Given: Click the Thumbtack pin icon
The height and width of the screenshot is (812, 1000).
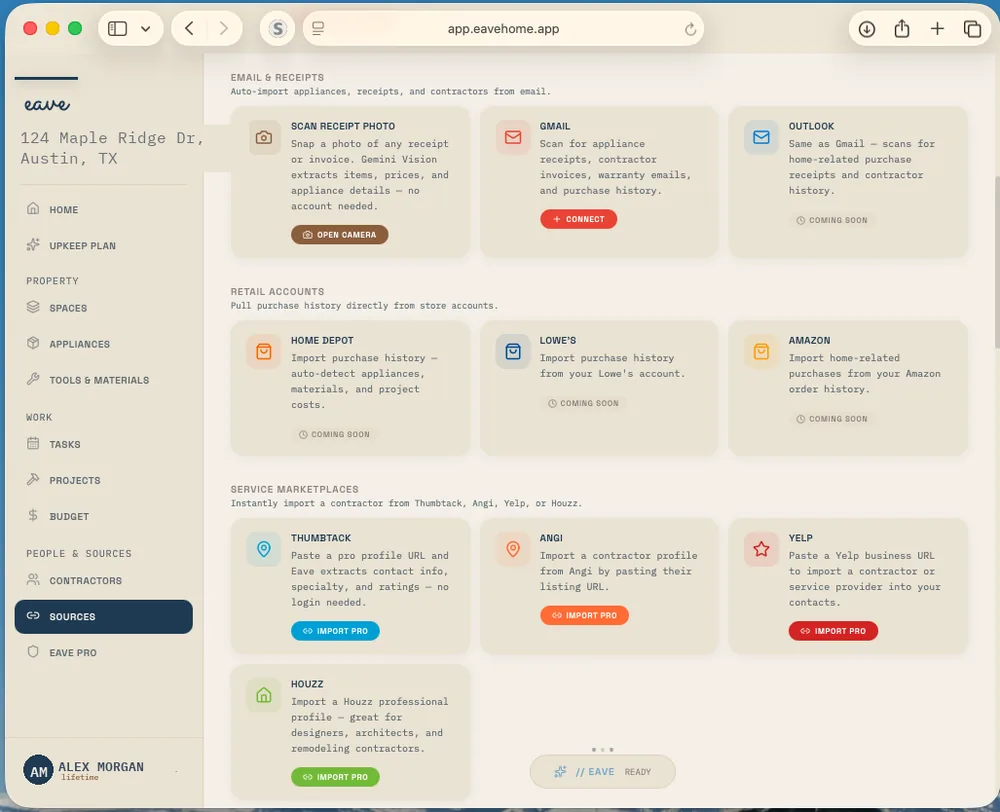Looking at the screenshot, I should coord(263,549).
